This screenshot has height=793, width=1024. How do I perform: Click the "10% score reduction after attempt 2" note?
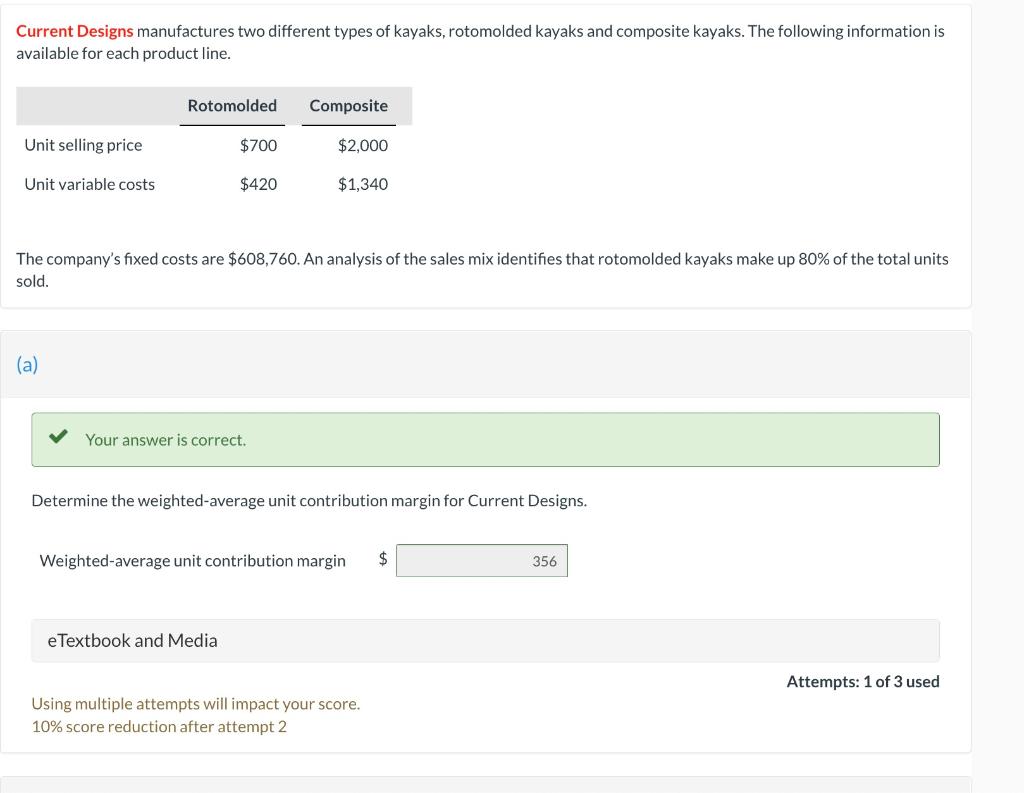[159, 727]
